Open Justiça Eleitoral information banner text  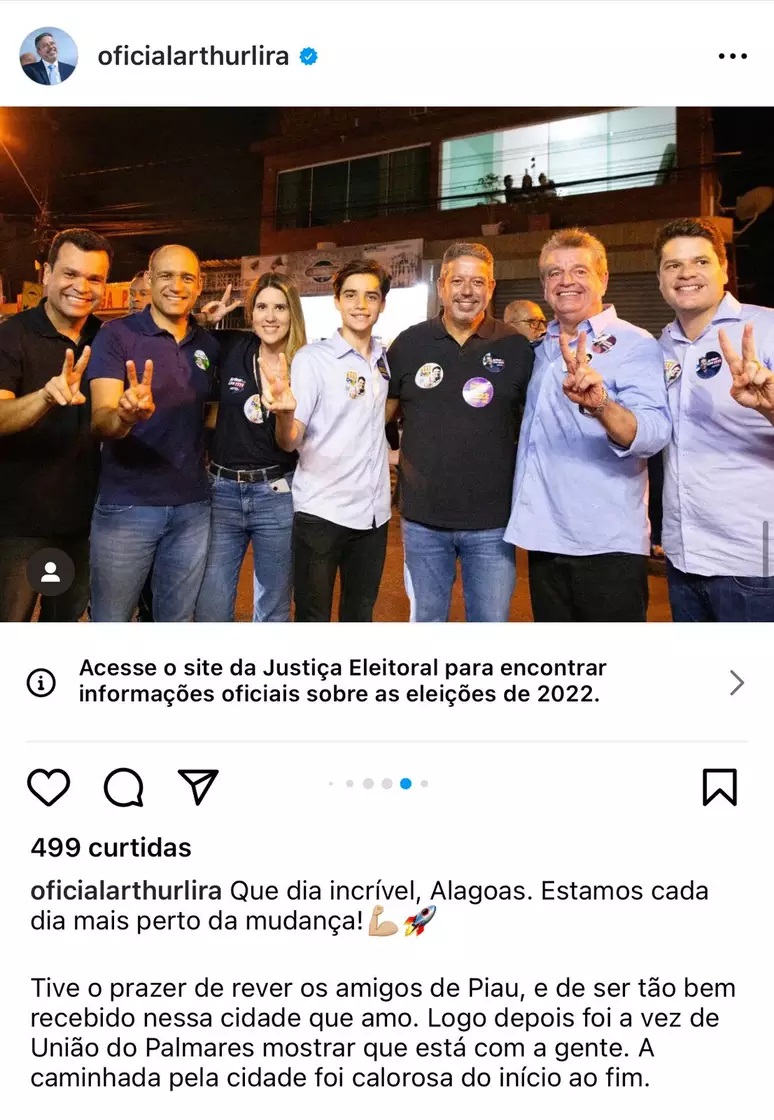(342, 681)
